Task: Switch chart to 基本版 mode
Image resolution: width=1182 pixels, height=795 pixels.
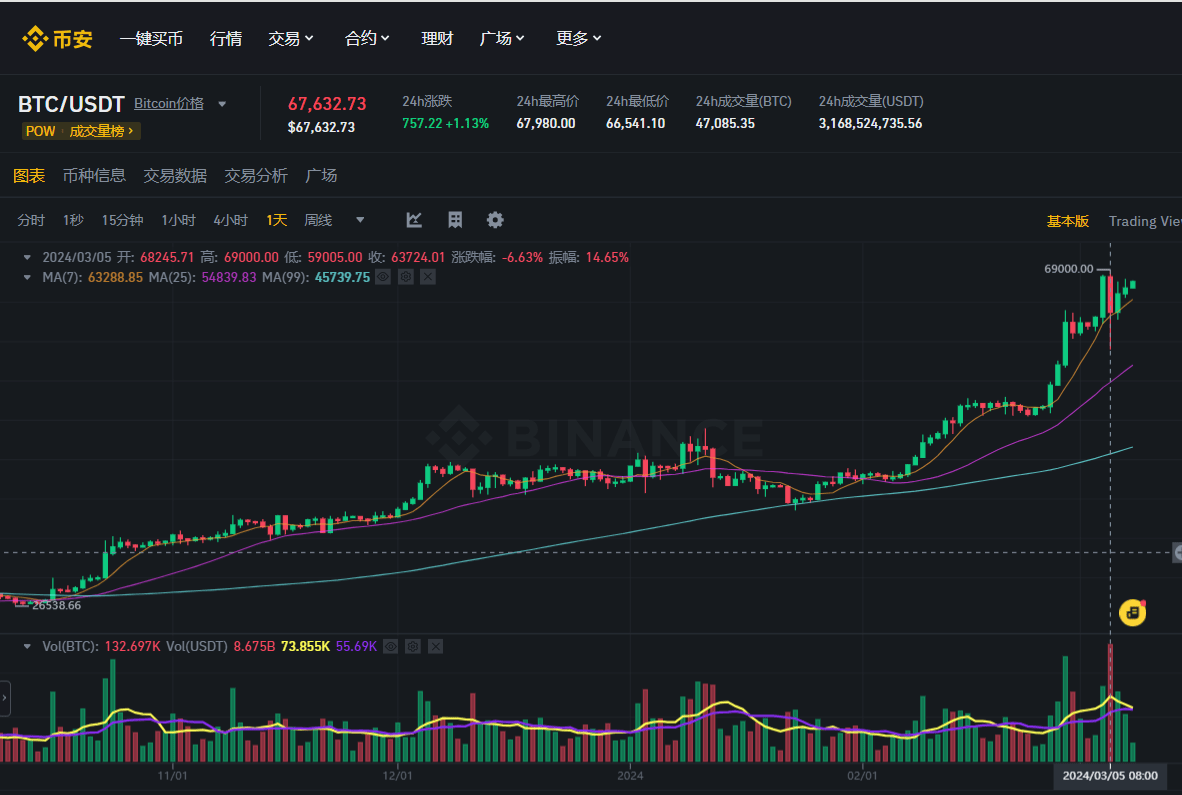Action: pyautogui.click(x=1067, y=221)
